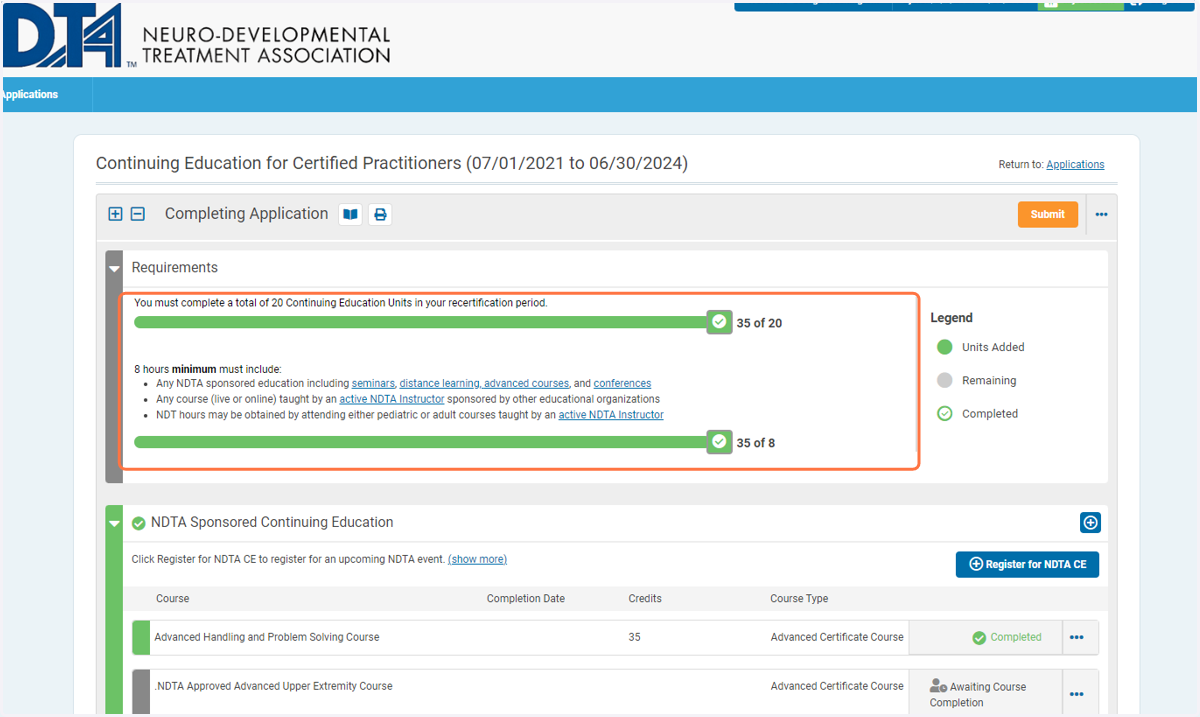Click the Requirements heading

pos(175,268)
